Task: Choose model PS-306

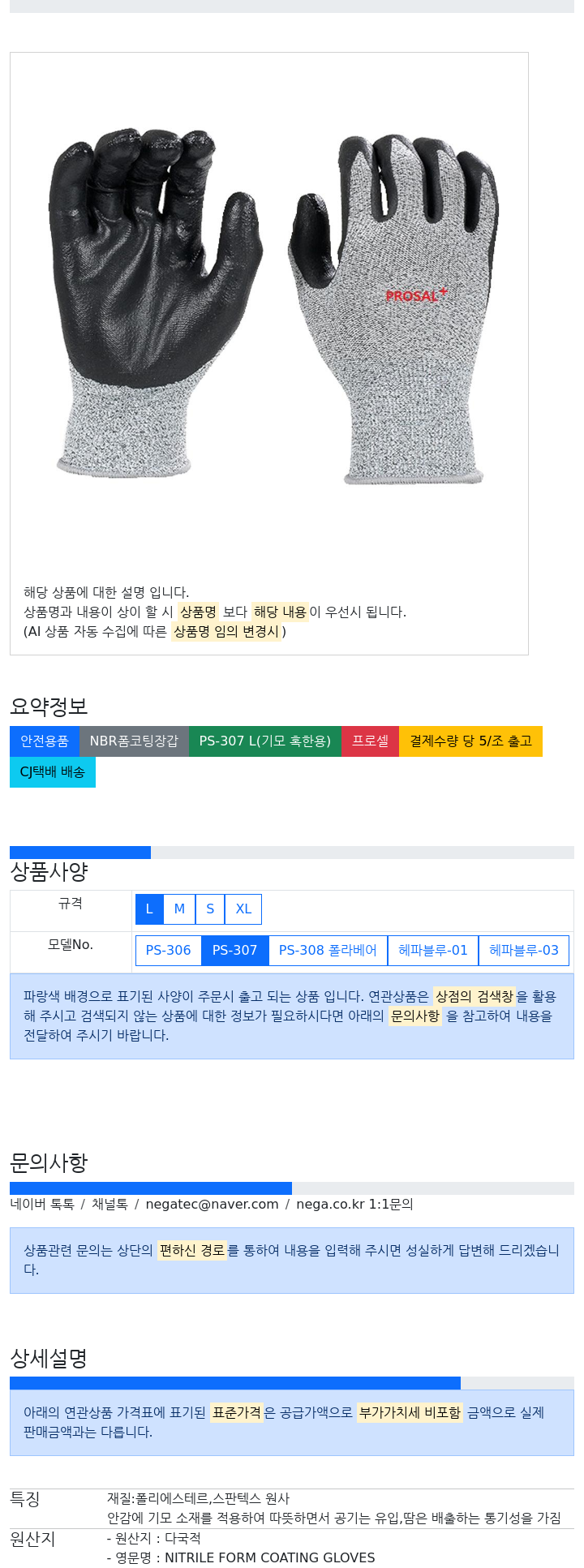Action: (x=169, y=951)
